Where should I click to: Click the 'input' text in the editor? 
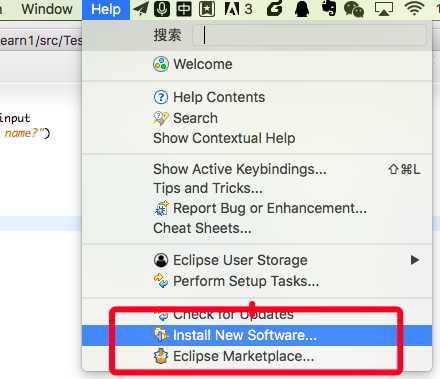tap(15, 118)
